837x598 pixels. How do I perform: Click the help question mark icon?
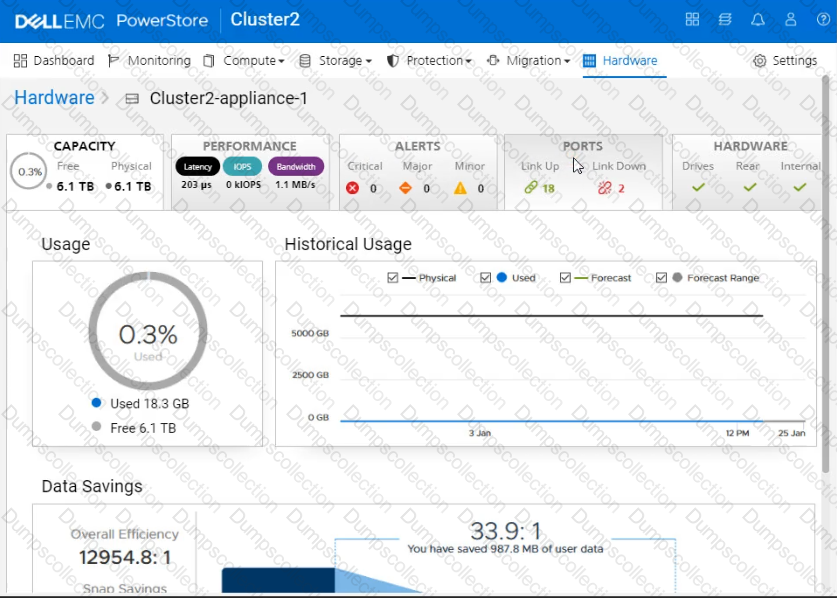823,20
